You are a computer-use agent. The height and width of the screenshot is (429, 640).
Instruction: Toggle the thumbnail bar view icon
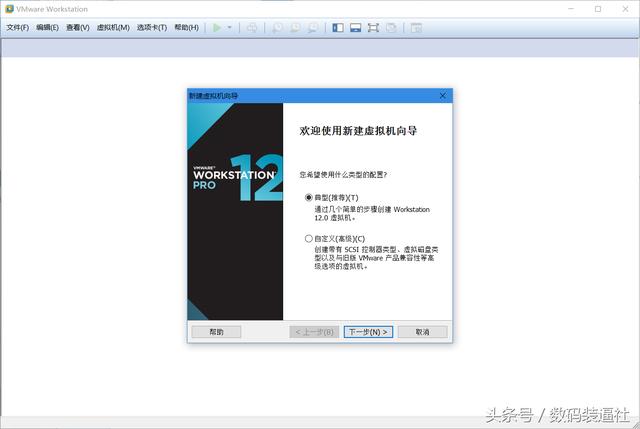(x=356, y=27)
